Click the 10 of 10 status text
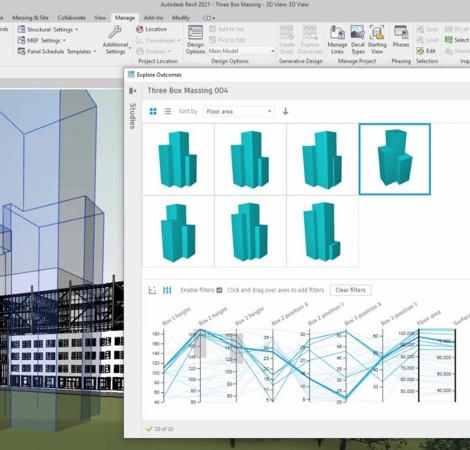 [164, 429]
